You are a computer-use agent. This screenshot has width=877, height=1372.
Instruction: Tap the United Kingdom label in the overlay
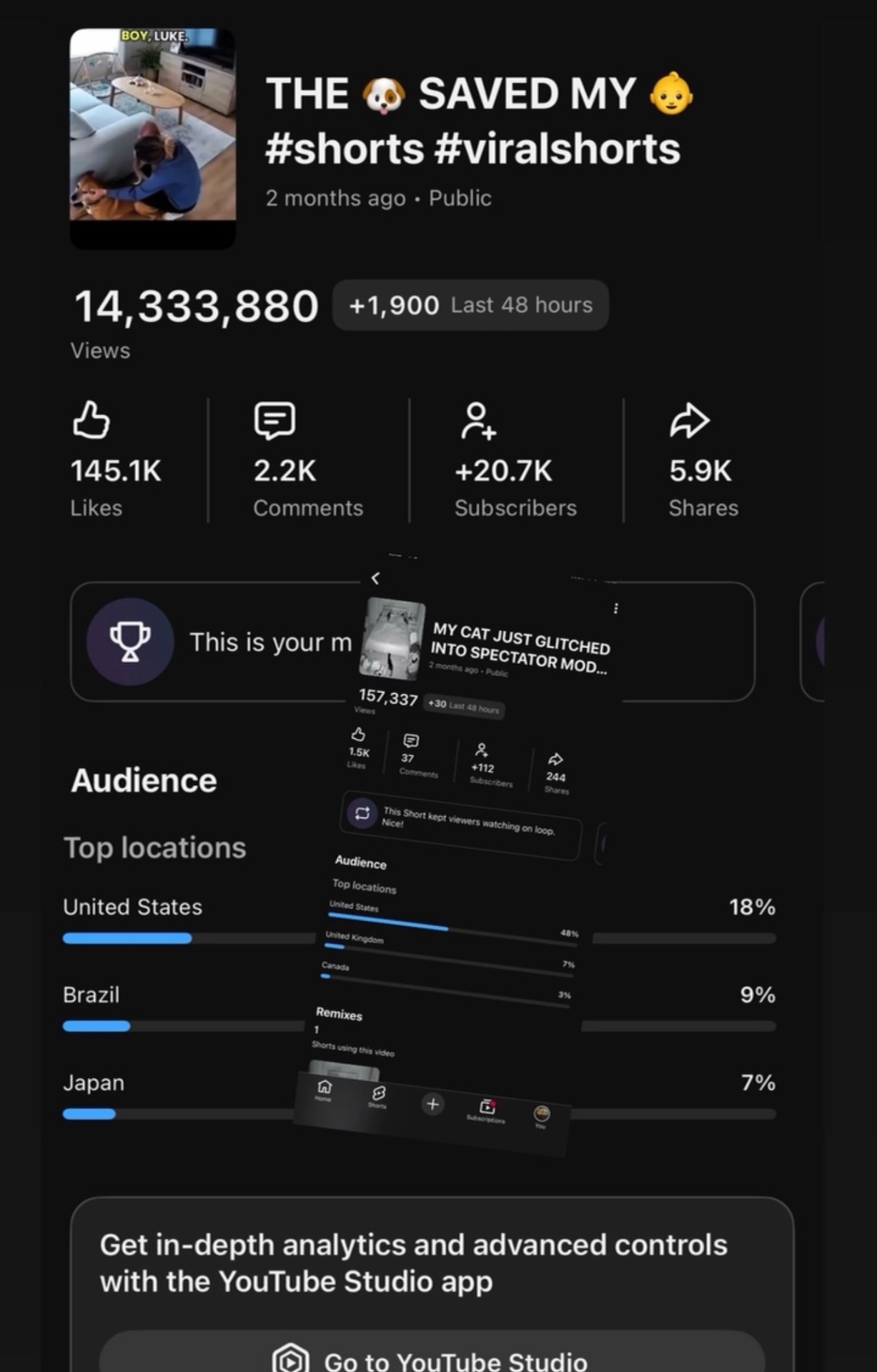click(x=355, y=937)
